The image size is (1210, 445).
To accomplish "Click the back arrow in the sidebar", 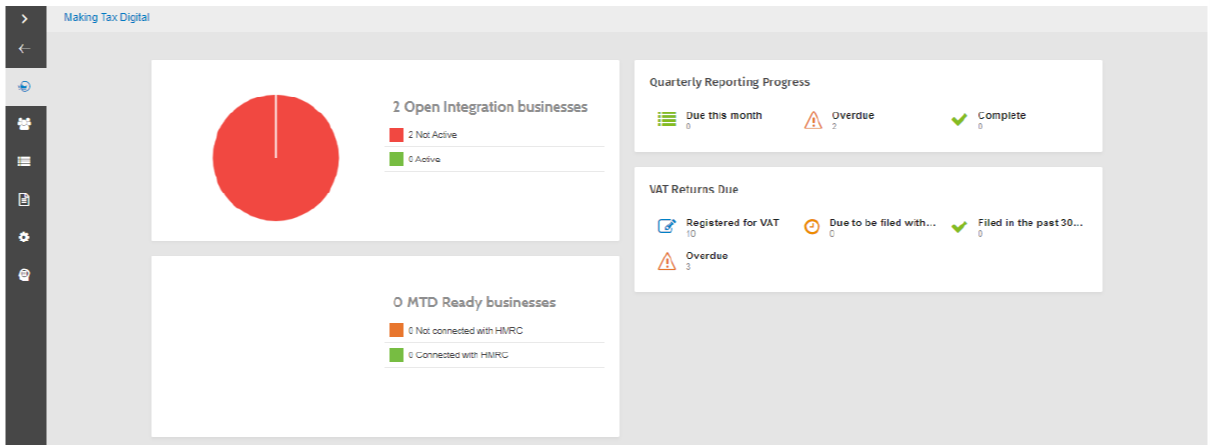I will tap(25, 48).
